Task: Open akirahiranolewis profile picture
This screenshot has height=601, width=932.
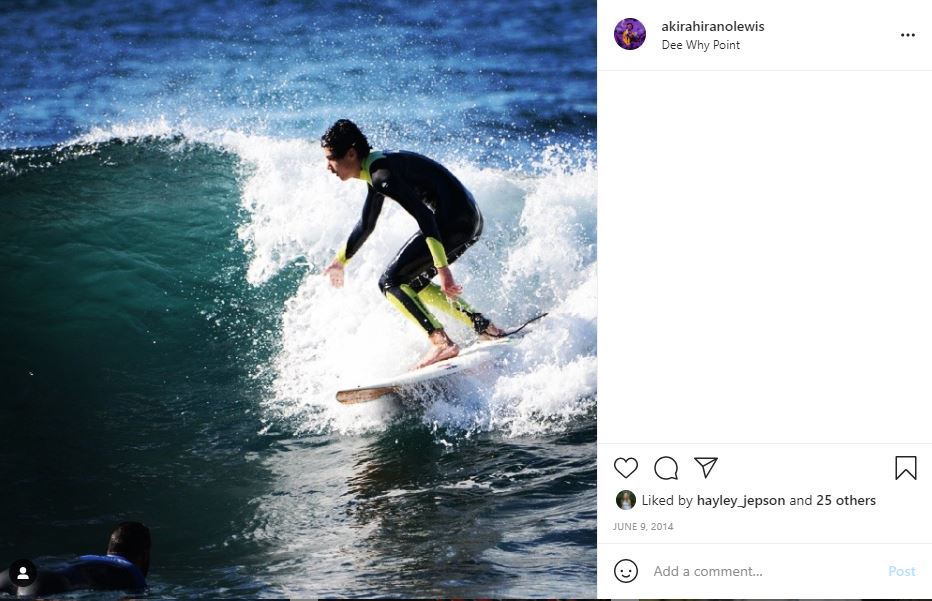Action: click(629, 34)
